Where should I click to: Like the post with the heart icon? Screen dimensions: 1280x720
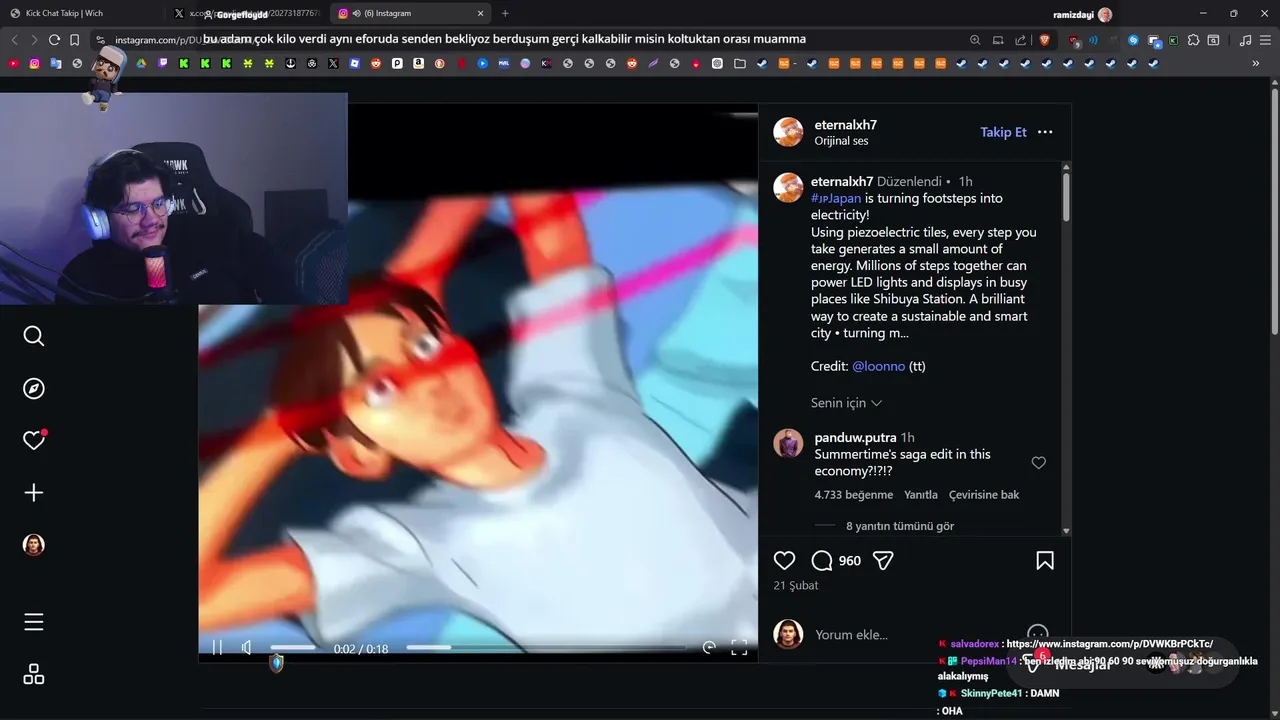[x=785, y=561]
